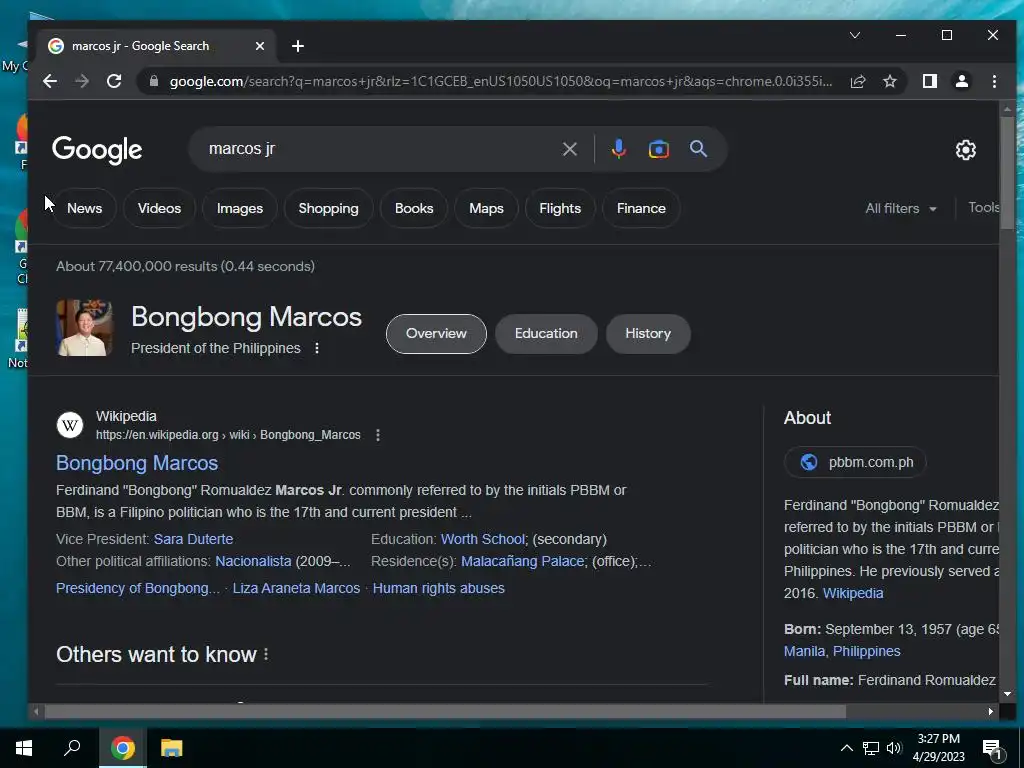The image size is (1024, 768).
Task: Open the Malacañang Palace link
Action: click(522, 562)
